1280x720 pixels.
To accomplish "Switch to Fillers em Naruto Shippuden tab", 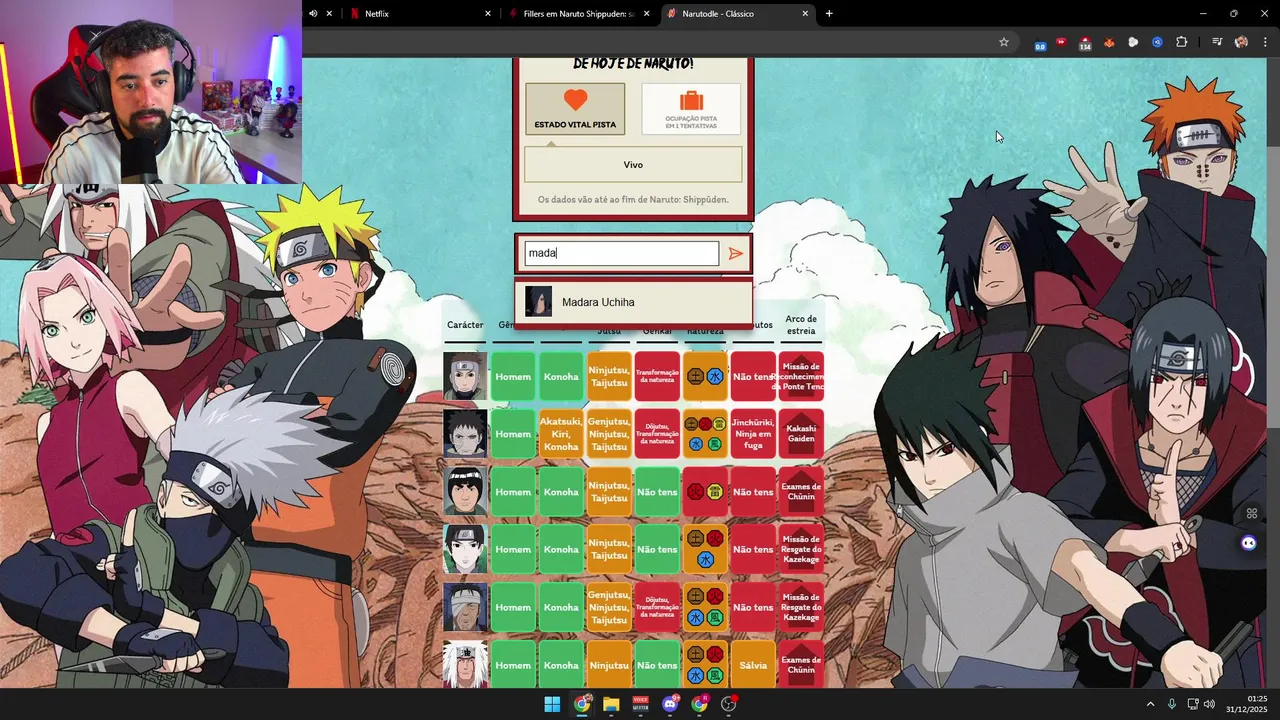I will pos(578,14).
